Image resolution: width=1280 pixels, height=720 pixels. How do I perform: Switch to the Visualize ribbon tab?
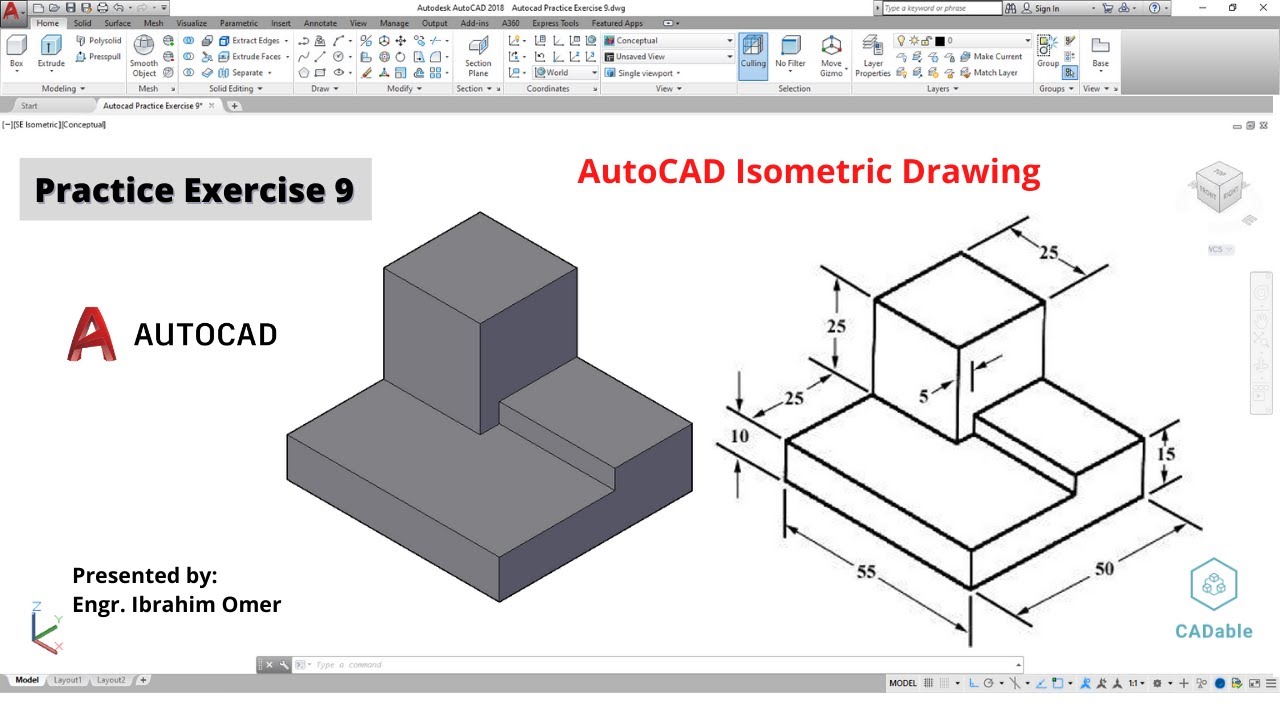[190, 22]
